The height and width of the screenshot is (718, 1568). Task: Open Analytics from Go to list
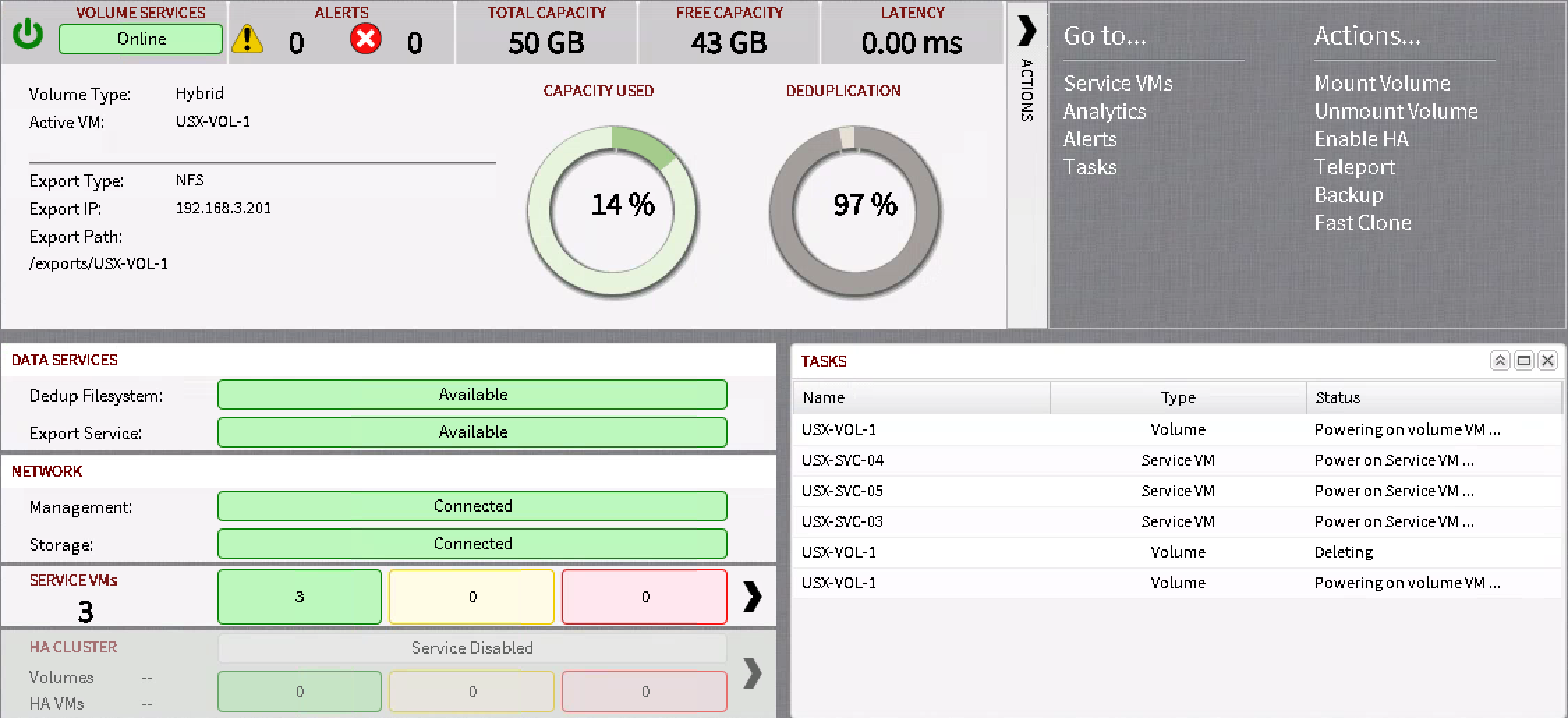(x=1105, y=112)
